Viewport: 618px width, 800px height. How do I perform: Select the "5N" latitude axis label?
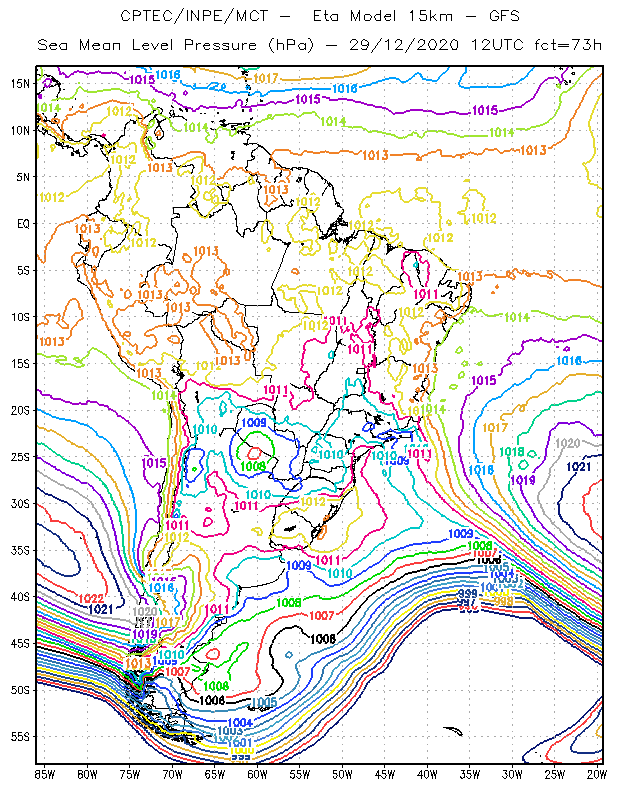(23, 177)
